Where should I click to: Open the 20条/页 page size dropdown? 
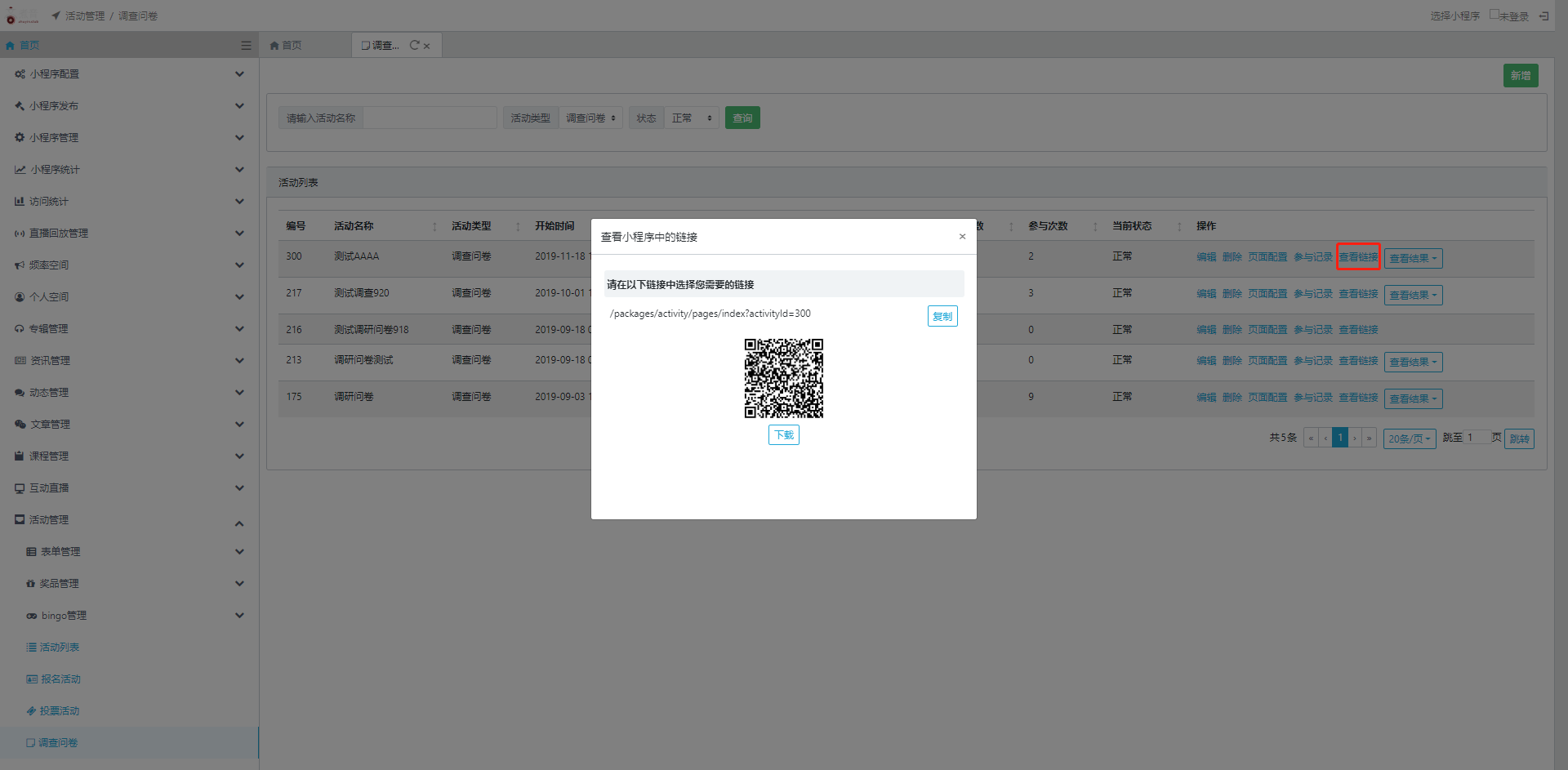coord(1409,439)
